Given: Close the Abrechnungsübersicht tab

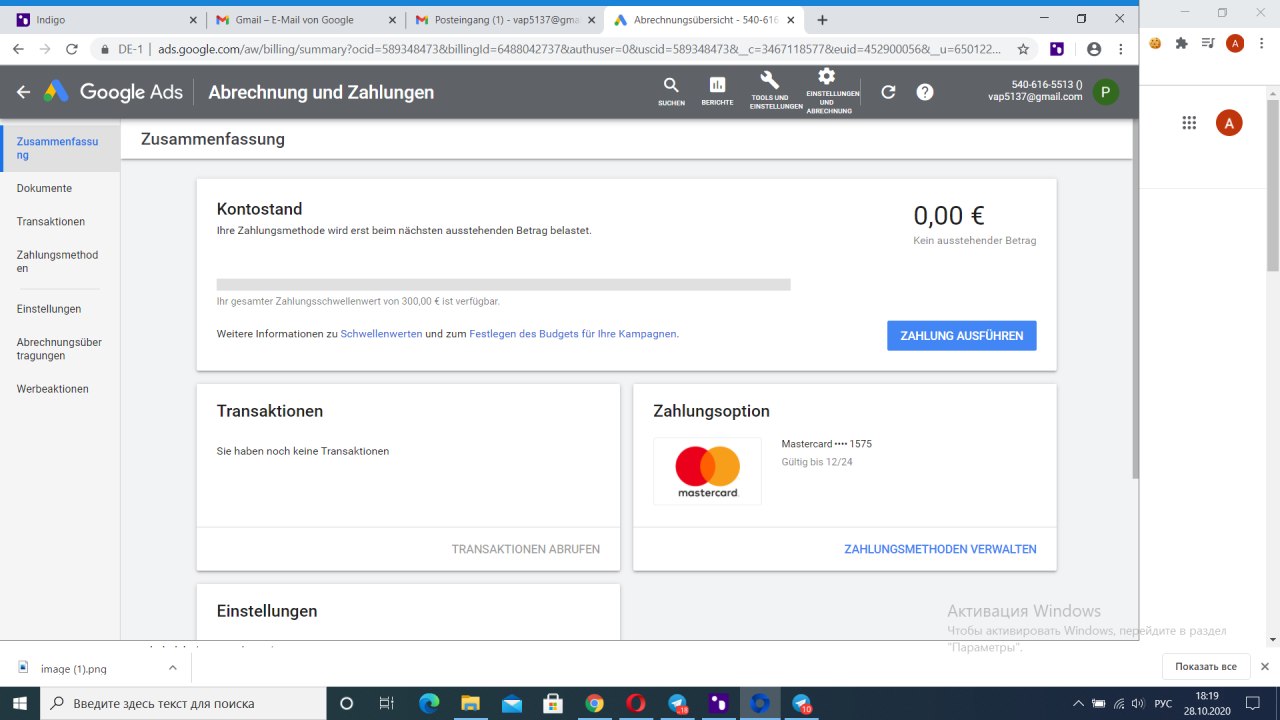Looking at the screenshot, I should [x=789, y=20].
